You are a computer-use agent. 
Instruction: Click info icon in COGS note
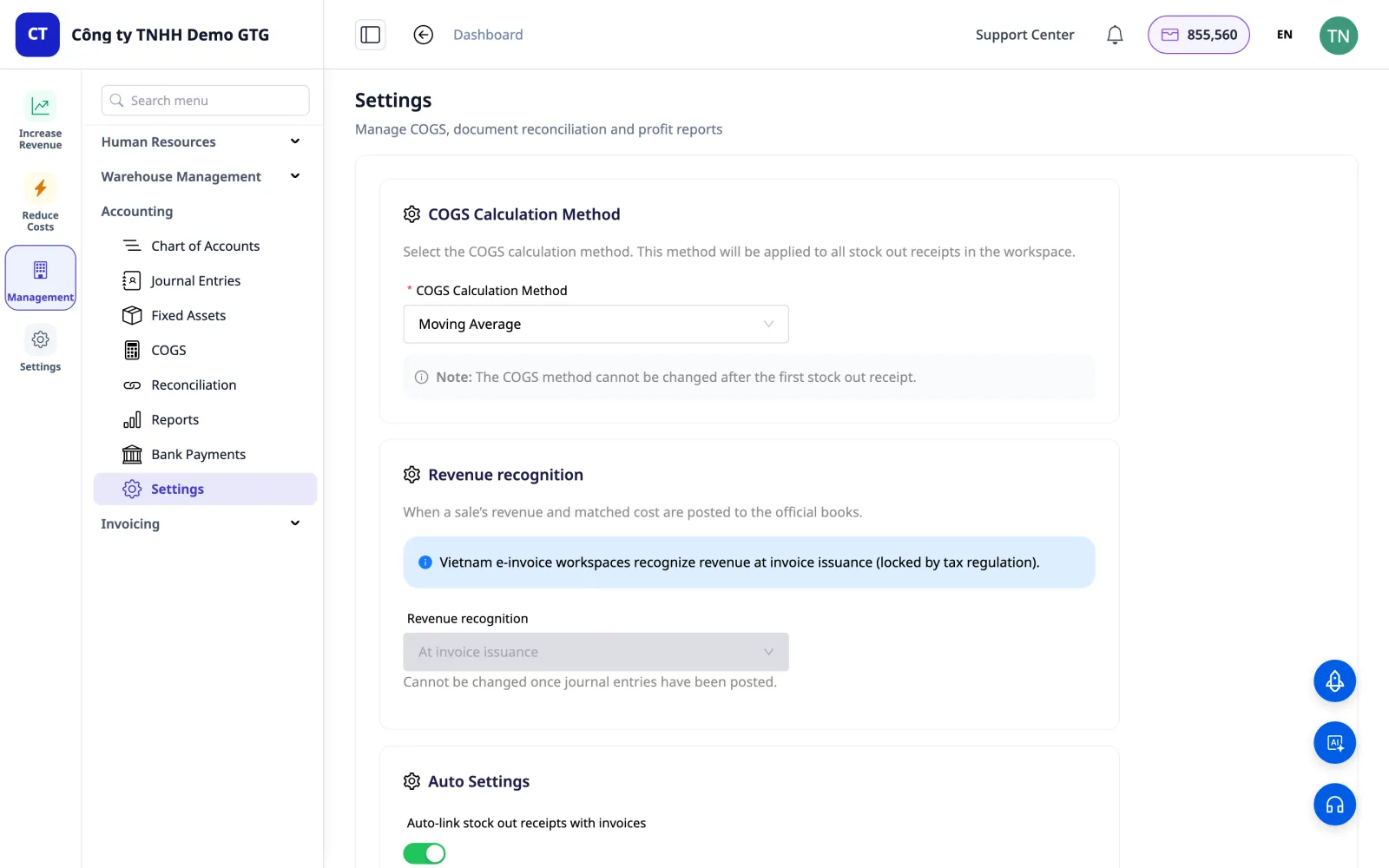422,378
